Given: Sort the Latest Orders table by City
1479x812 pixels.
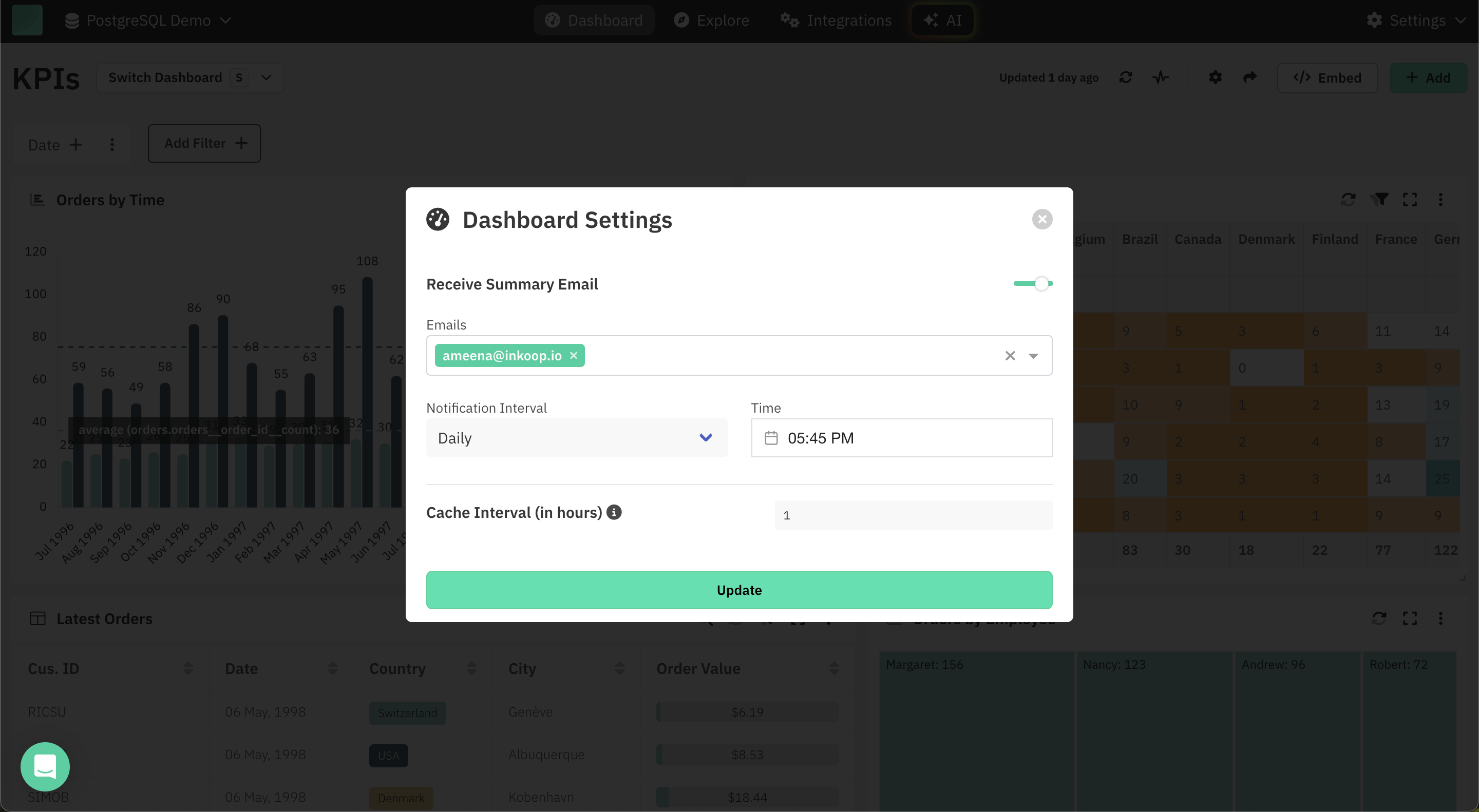Looking at the screenshot, I should (x=619, y=668).
